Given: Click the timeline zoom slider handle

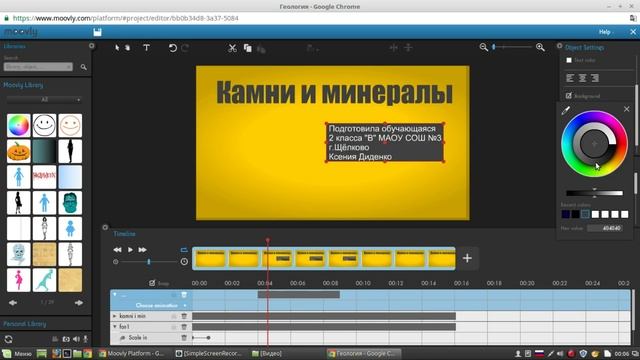Looking at the screenshot, I should coord(149,261).
